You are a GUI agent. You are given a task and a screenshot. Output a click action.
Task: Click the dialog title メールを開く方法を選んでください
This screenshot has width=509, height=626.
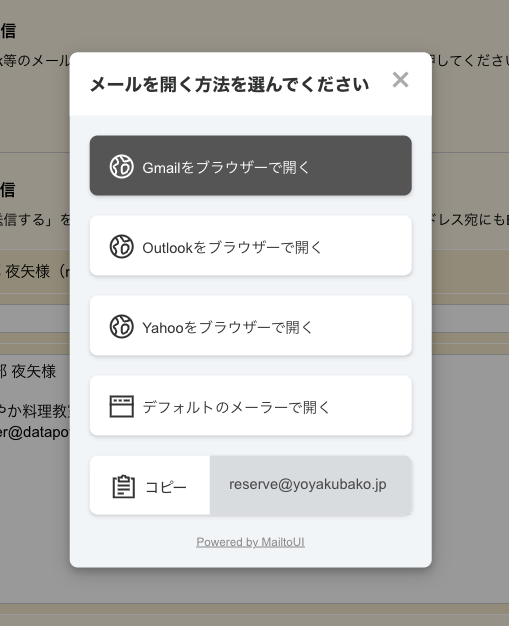[230, 85]
